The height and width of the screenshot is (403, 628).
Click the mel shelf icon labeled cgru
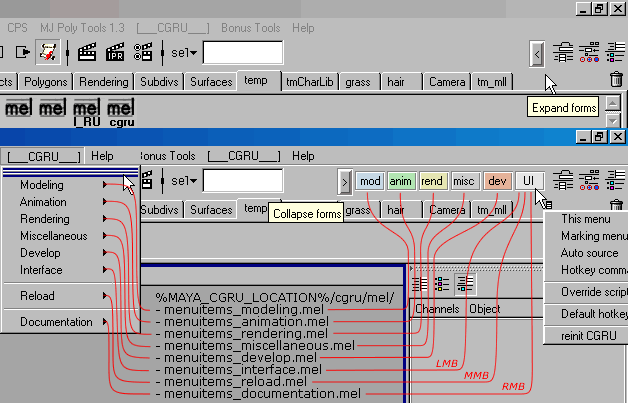coord(121,110)
